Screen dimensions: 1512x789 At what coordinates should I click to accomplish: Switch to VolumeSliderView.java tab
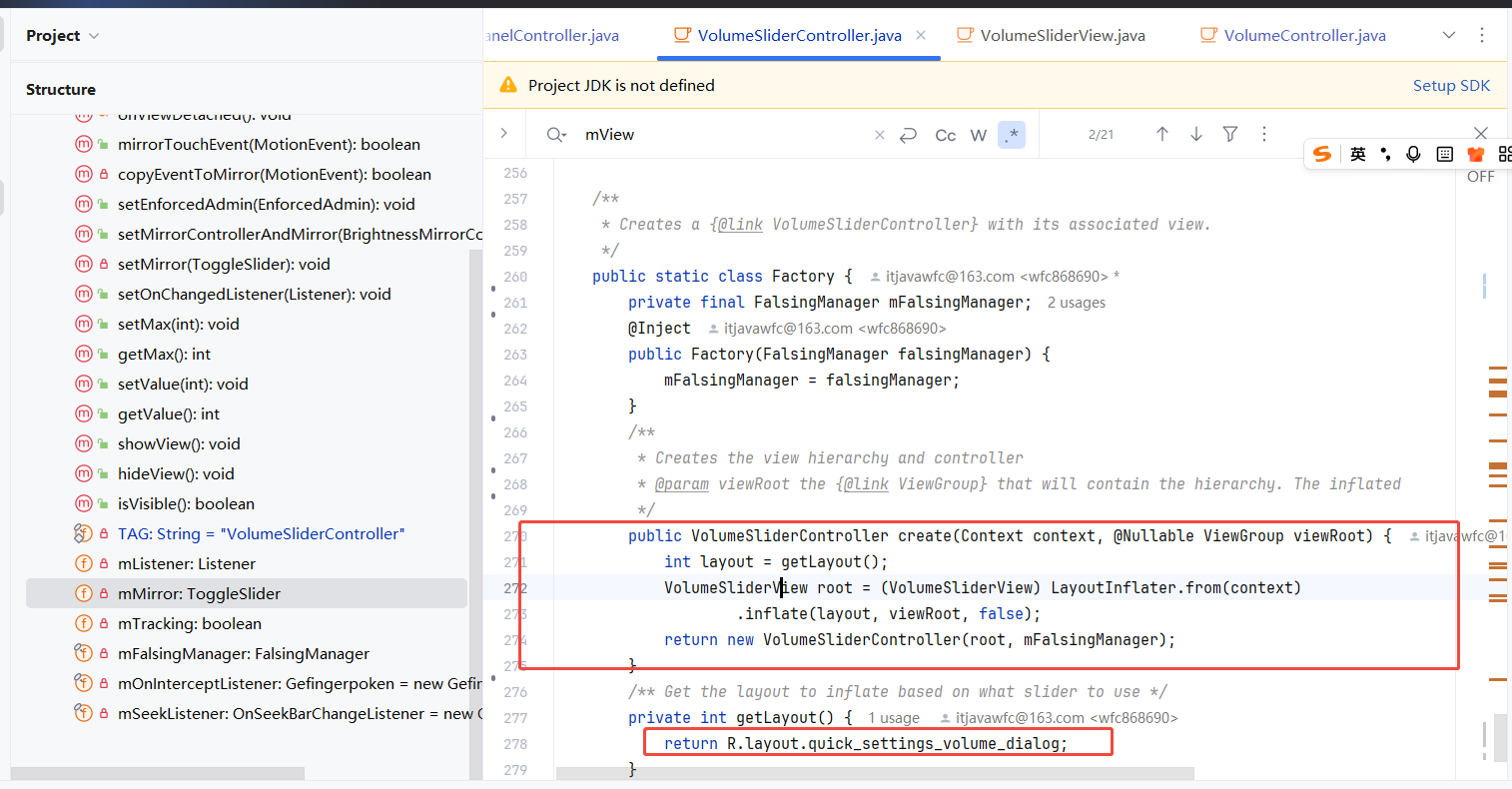[1051, 36]
